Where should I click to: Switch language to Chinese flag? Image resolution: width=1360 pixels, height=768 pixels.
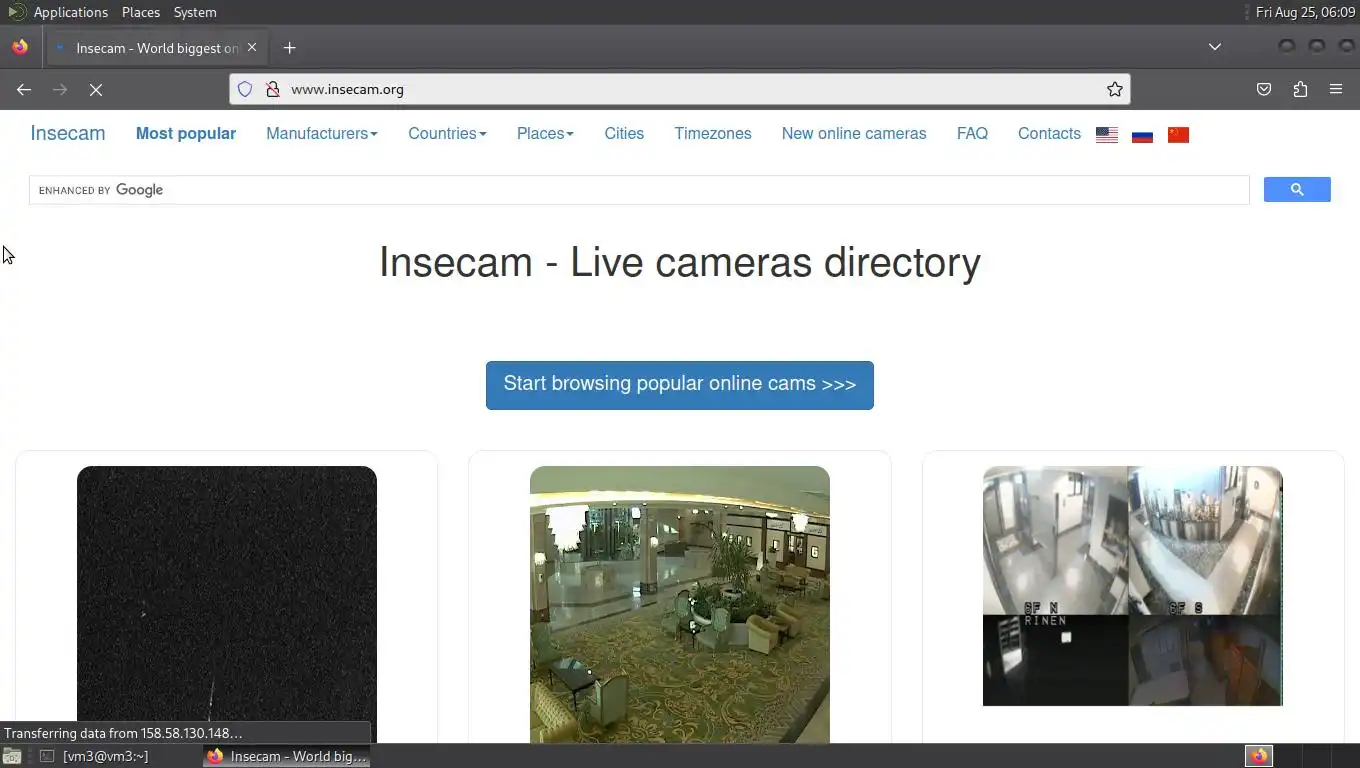click(x=1179, y=135)
